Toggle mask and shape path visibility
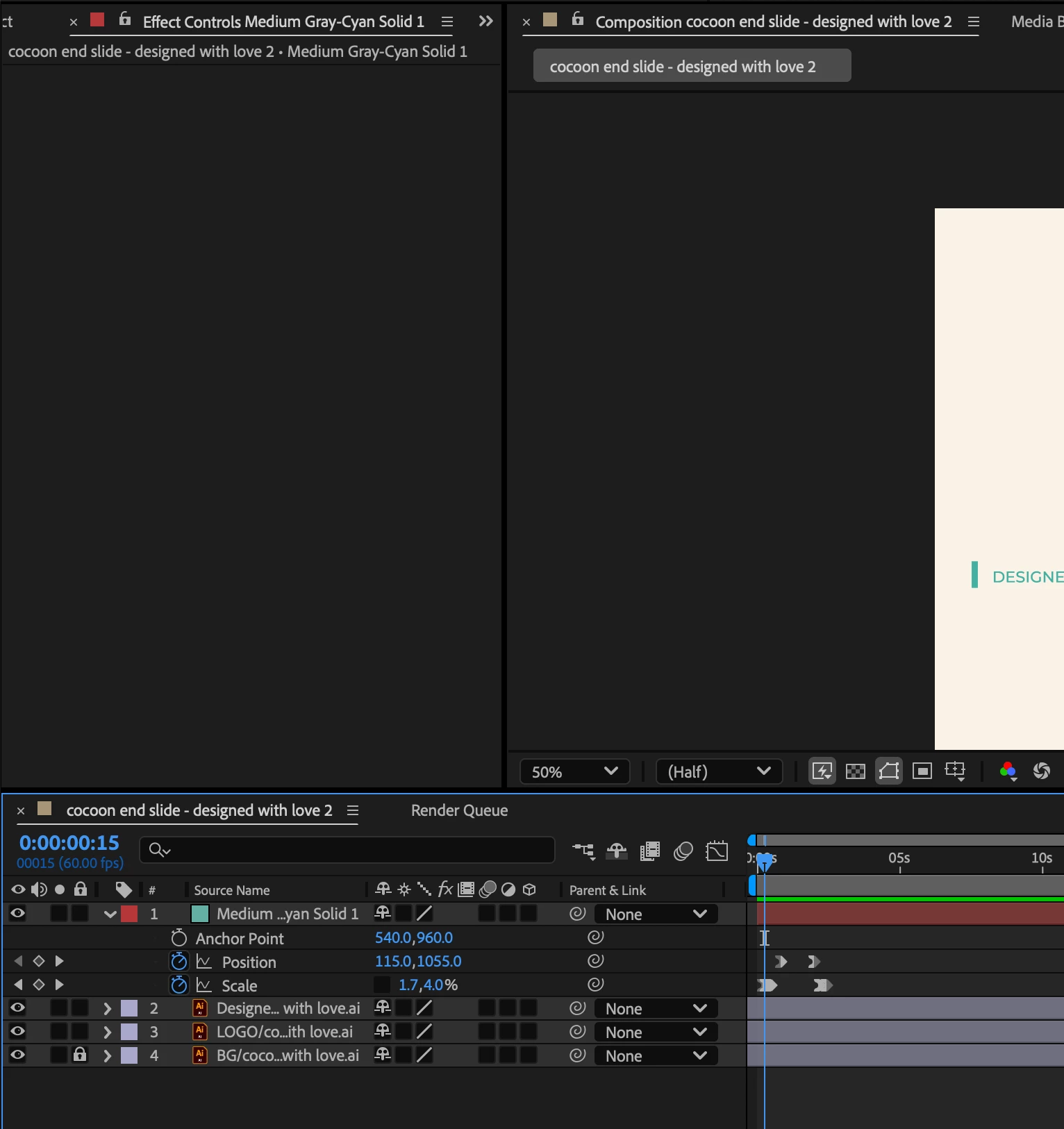Viewport: 1064px width, 1129px height. (889, 771)
